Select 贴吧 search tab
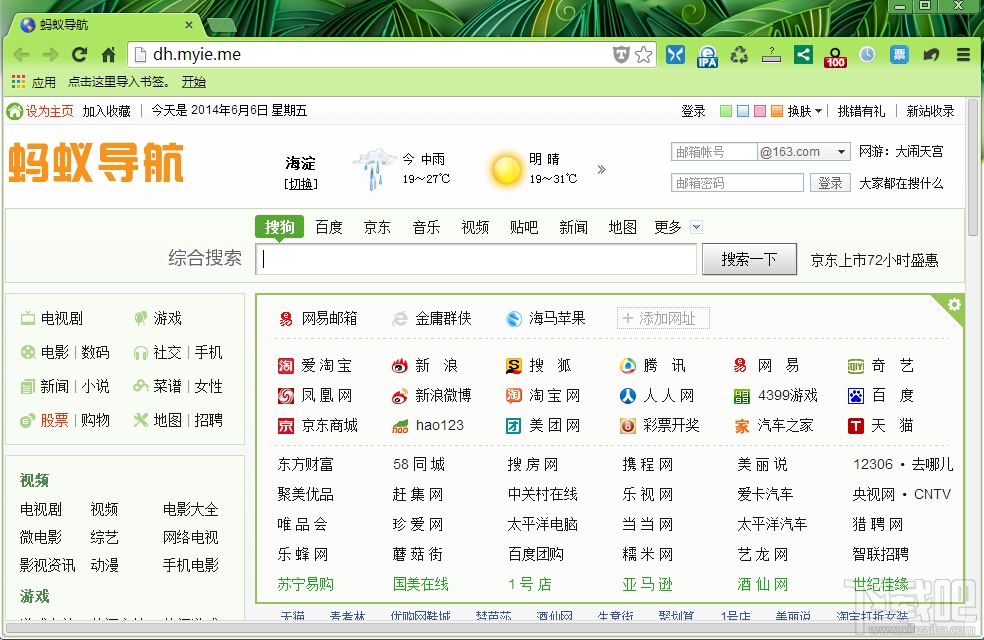This screenshot has height=640, width=984. tap(524, 227)
